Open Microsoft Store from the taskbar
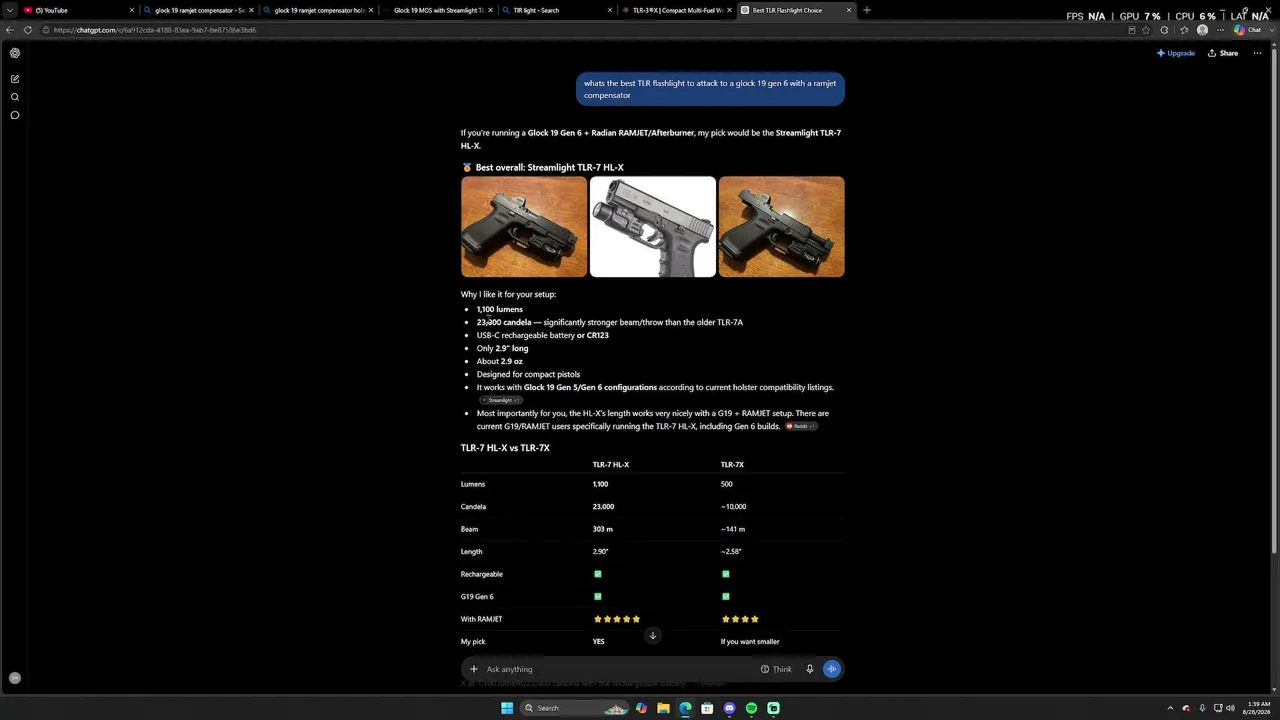1280x720 pixels. click(x=707, y=708)
